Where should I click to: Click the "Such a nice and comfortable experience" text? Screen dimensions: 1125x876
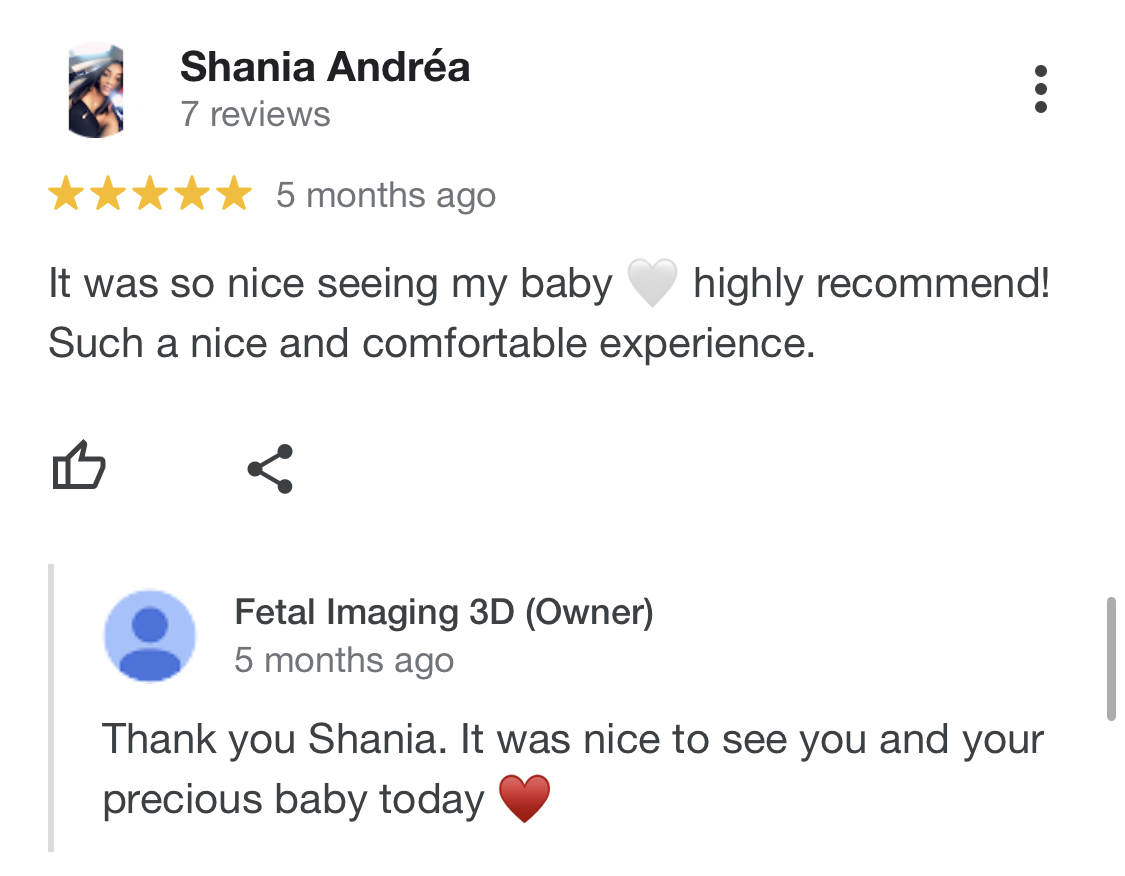(x=431, y=344)
